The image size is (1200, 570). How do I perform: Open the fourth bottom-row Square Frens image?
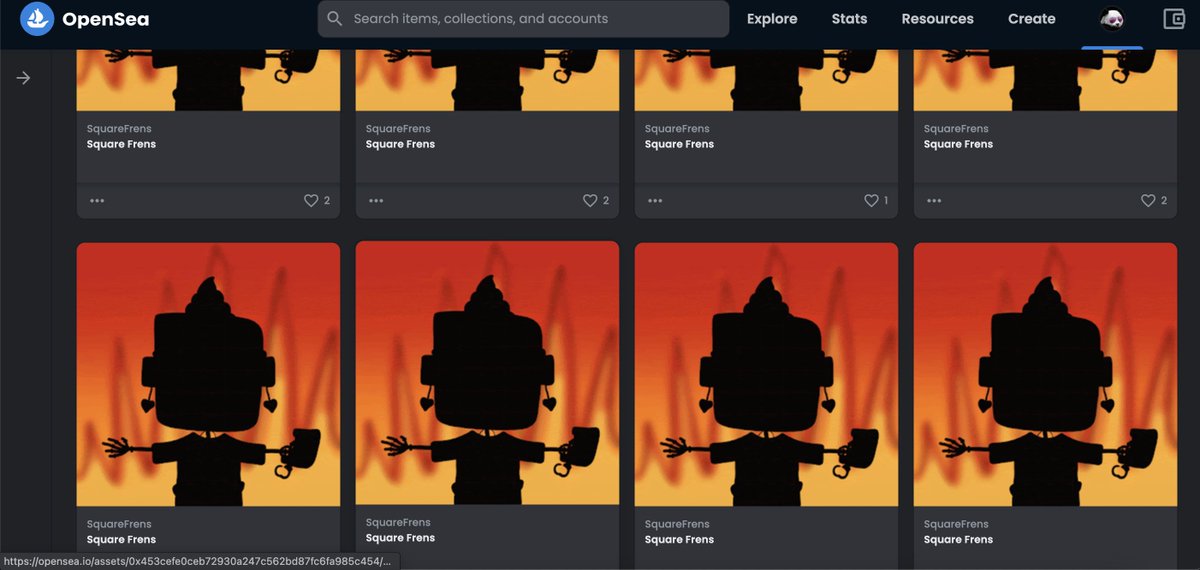[1045, 374]
